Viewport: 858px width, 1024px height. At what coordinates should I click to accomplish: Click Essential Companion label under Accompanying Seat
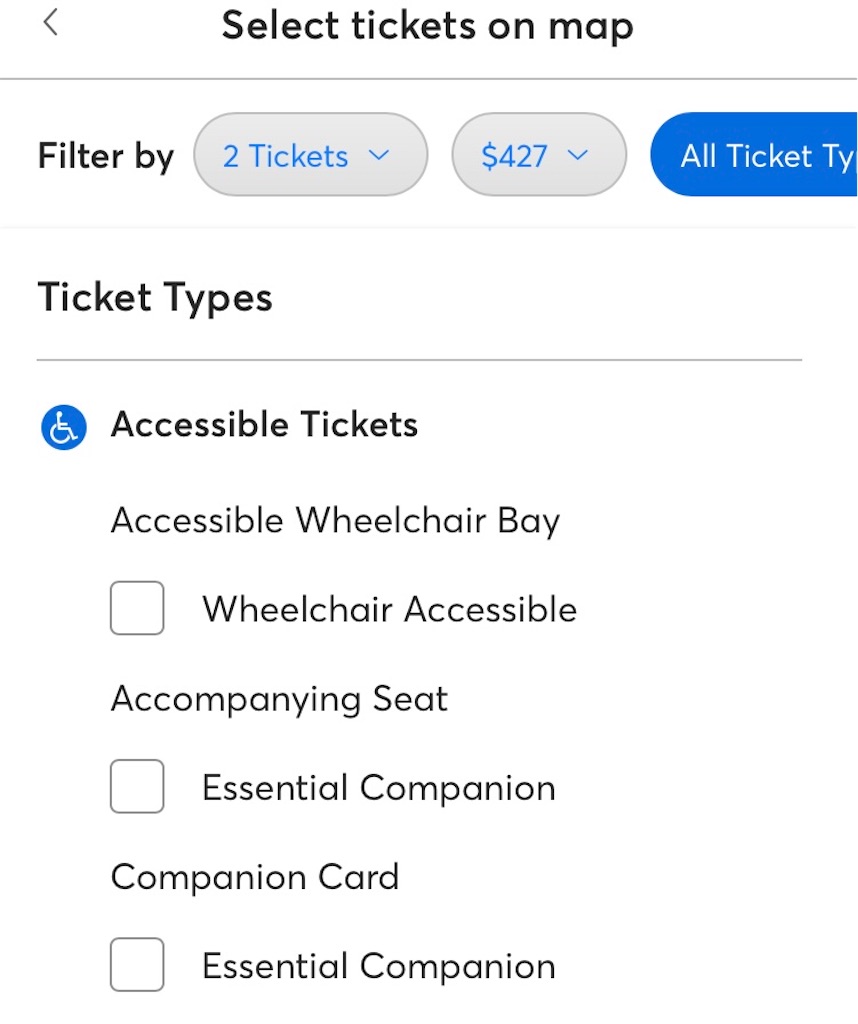[x=379, y=788]
